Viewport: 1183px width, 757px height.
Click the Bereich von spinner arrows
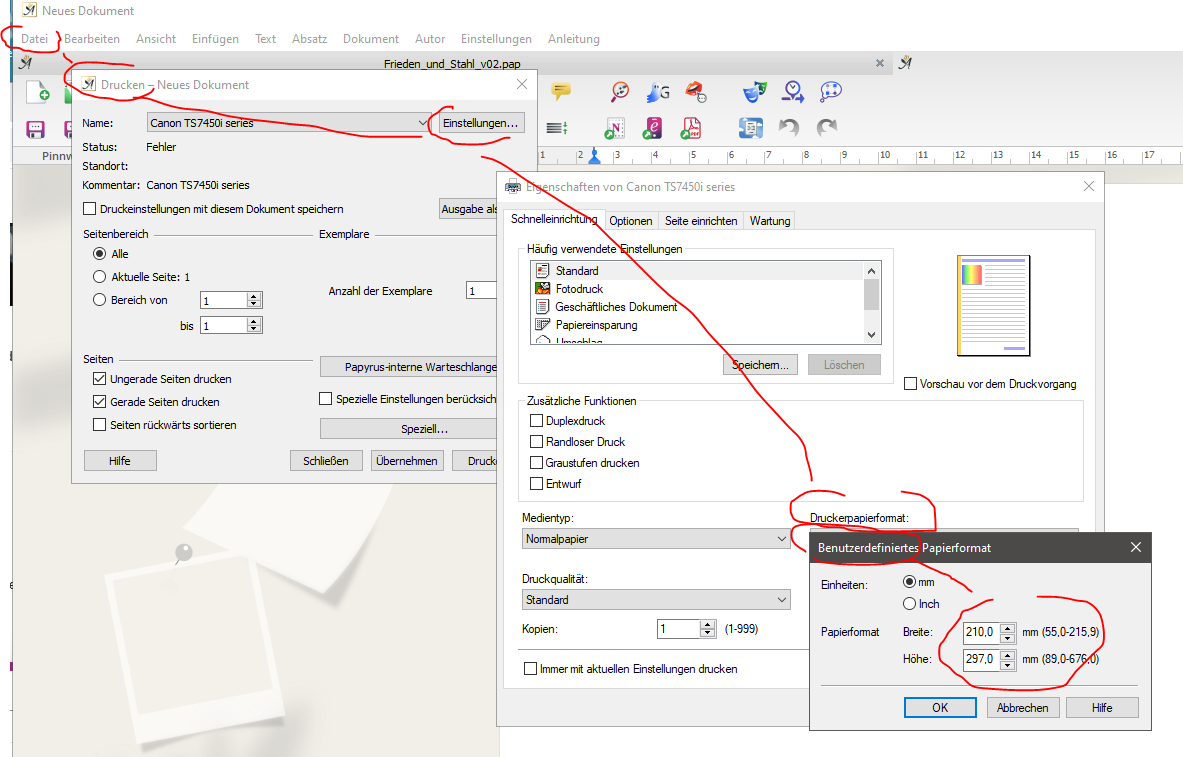[x=254, y=300]
